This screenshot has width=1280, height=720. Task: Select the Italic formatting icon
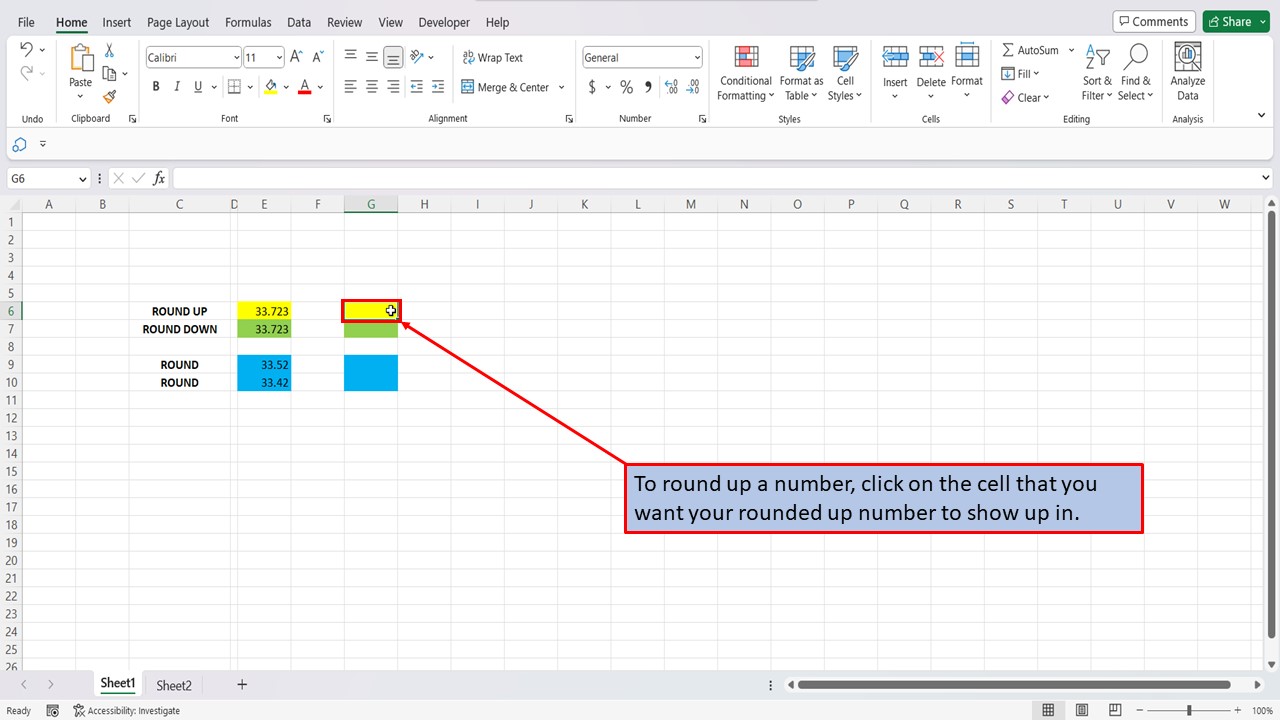[x=176, y=86]
